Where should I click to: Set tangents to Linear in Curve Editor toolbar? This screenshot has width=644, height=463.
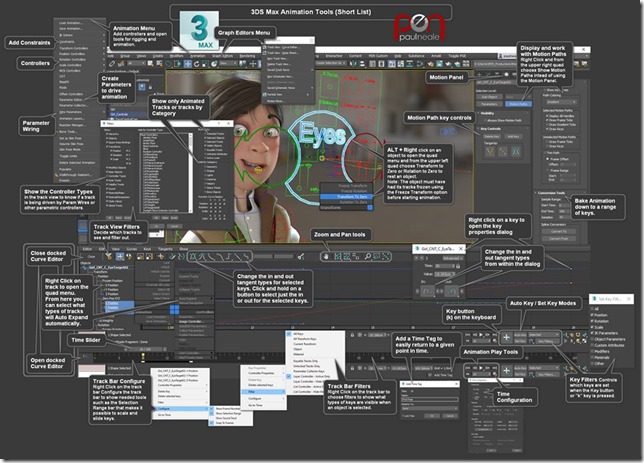click(x=238, y=257)
